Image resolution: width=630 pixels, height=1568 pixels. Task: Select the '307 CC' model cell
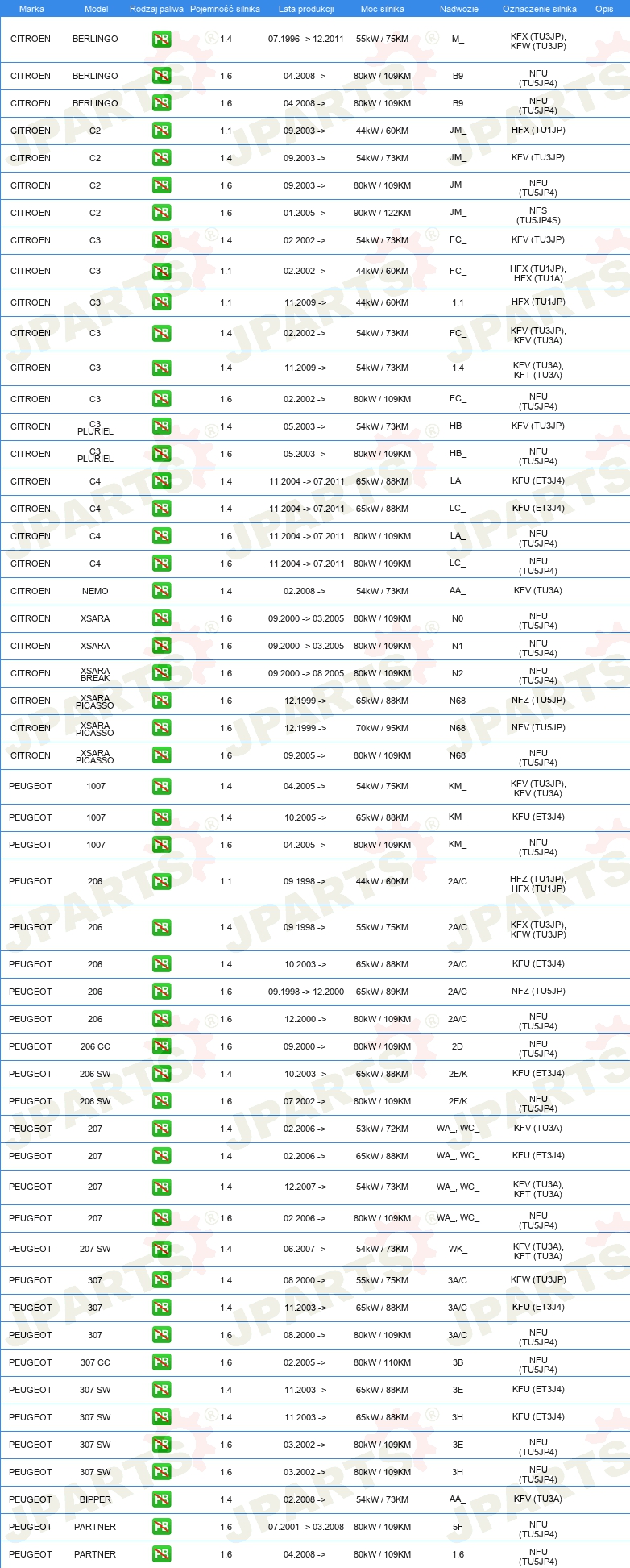[x=95, y=1362]
